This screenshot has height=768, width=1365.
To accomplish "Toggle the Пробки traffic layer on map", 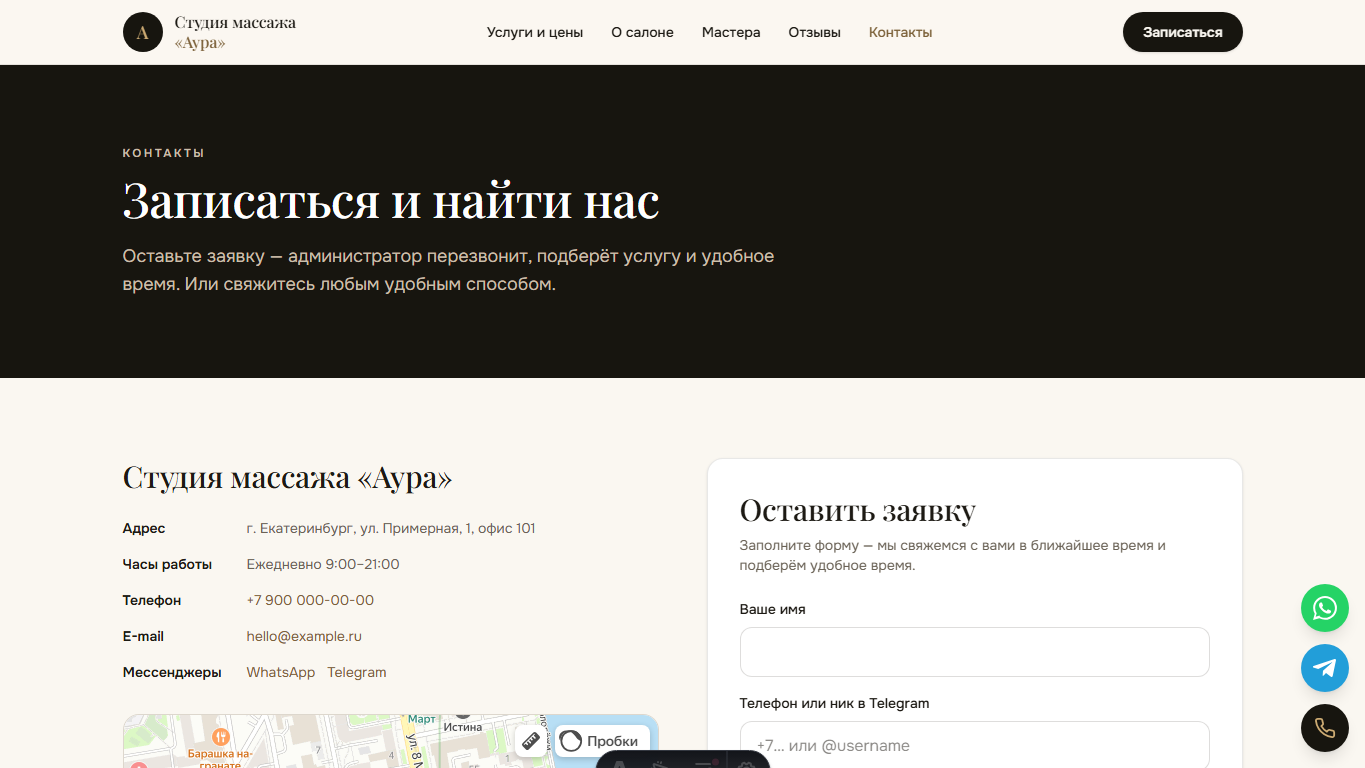I will pos(600,741).
